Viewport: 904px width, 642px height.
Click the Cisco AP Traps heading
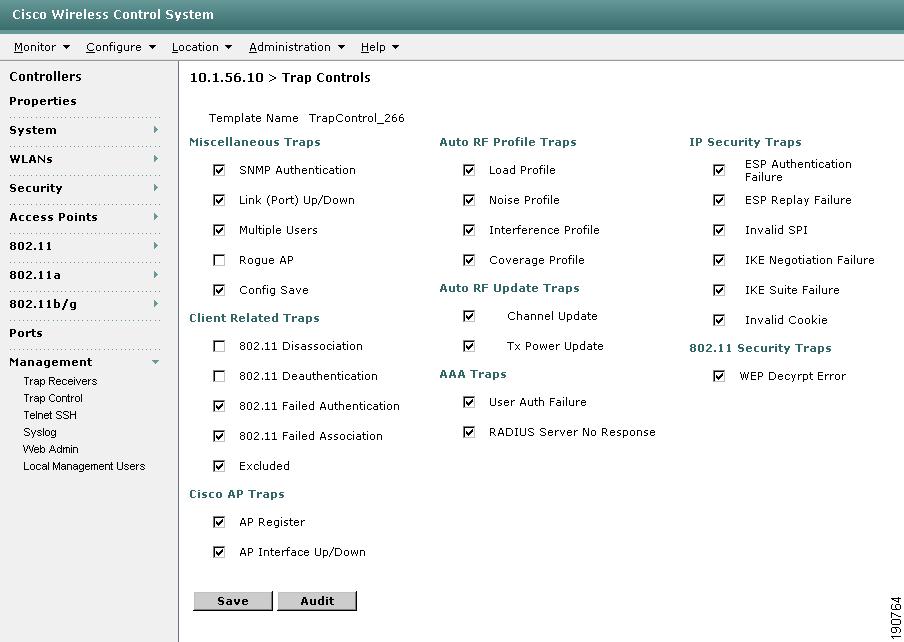click(x=237, y=494)
